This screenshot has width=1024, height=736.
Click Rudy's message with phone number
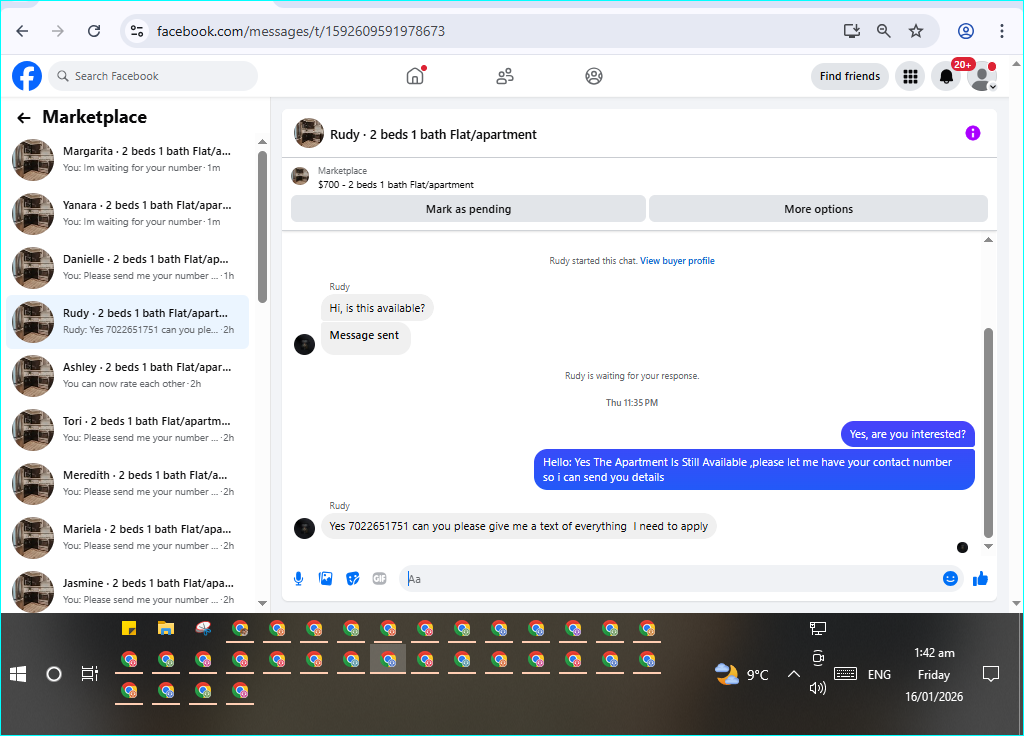click(x=519, y=526)
